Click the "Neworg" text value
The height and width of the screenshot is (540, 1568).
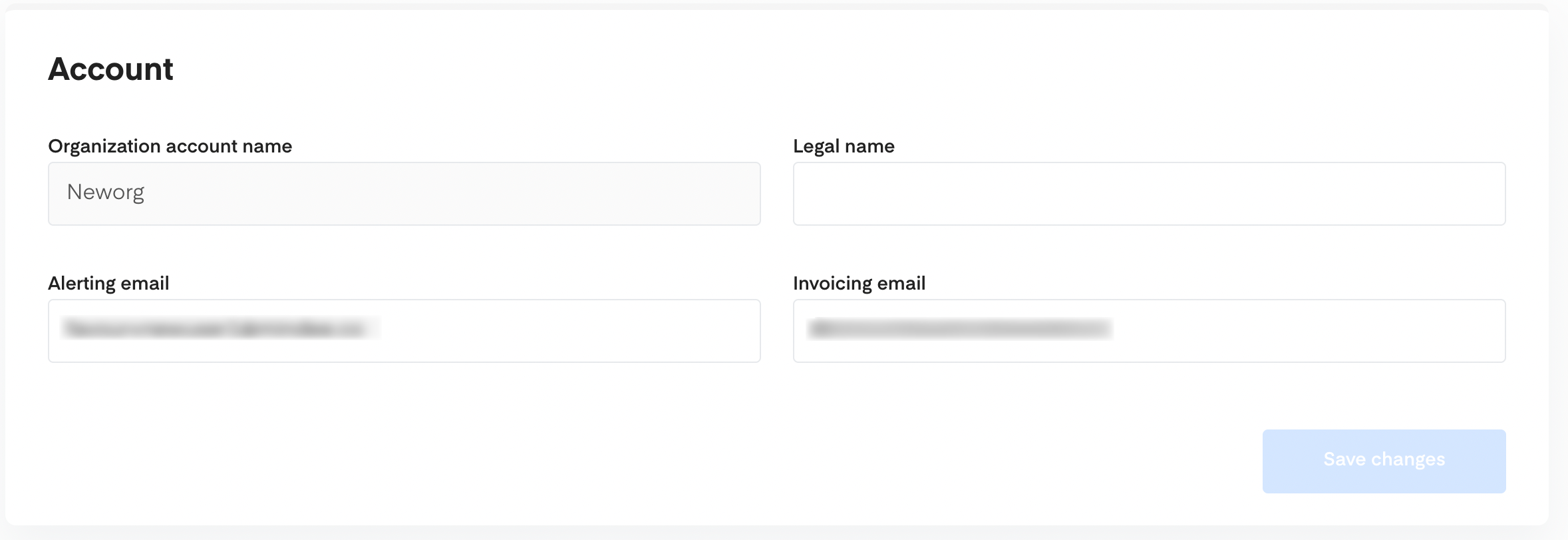pyautogui.click(x=106, y=192)
